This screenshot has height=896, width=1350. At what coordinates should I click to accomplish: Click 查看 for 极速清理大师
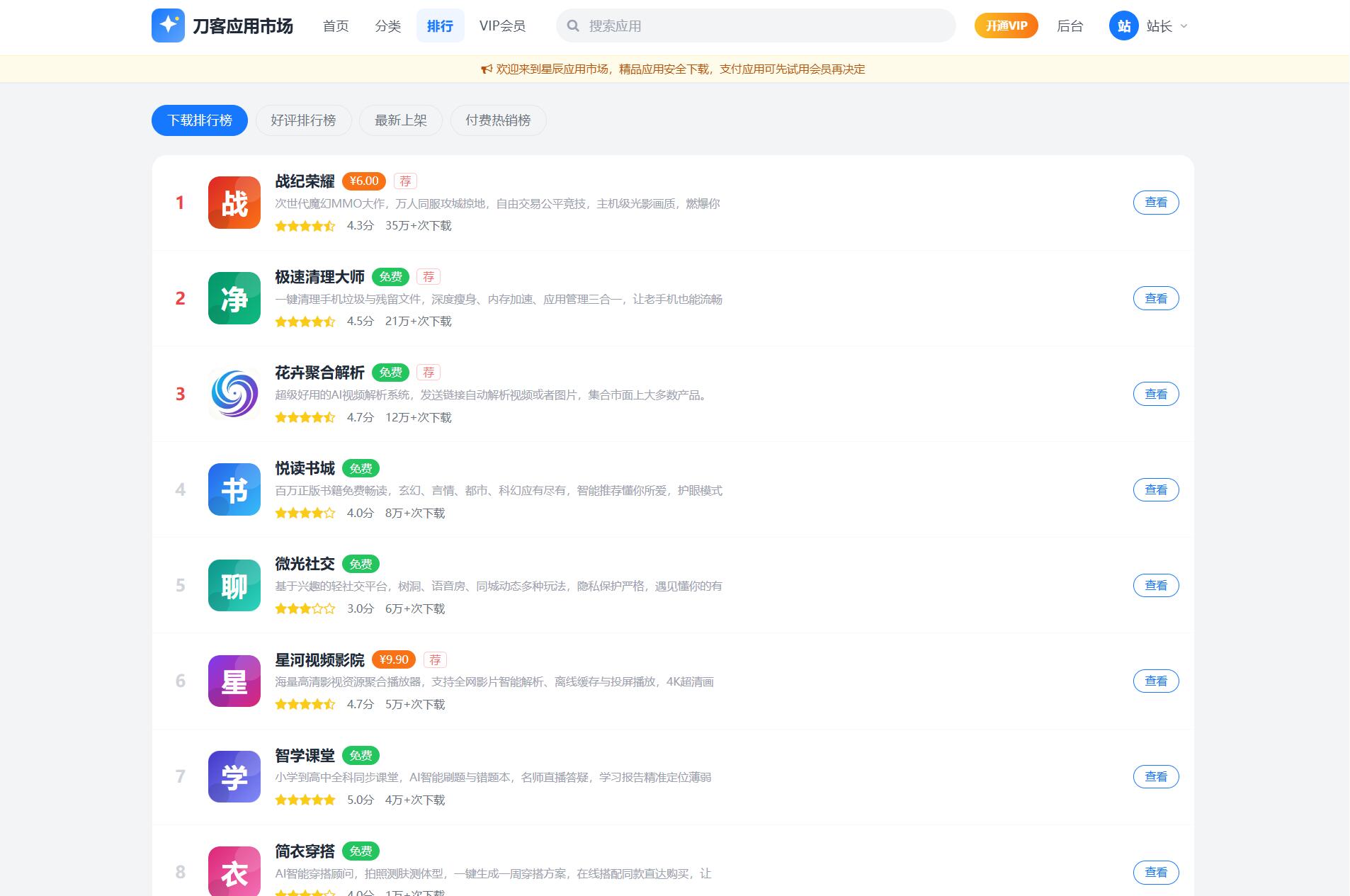1156,298
